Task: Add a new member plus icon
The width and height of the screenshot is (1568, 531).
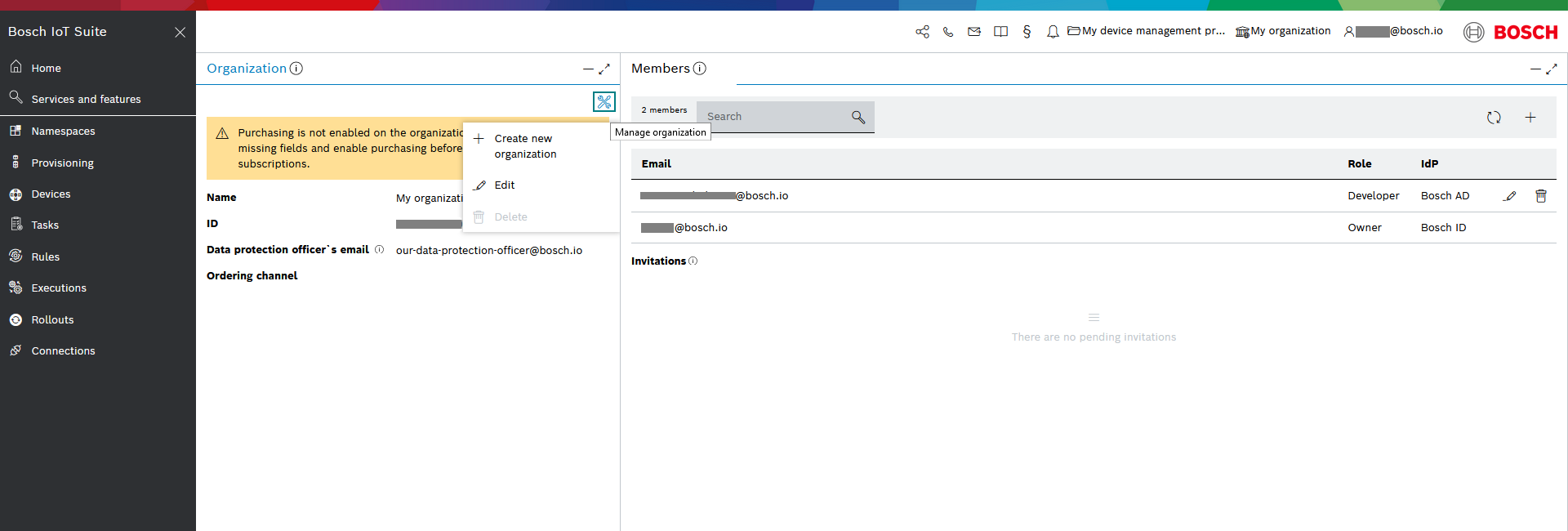Action: pyautogui.click(x=1530, y=118)
